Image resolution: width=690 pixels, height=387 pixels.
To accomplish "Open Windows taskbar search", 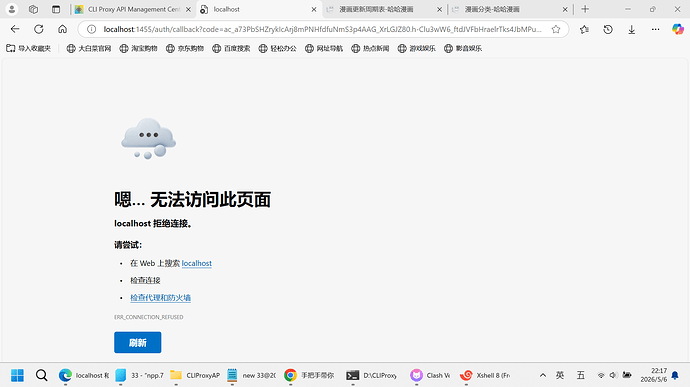I will coord(42,375).
